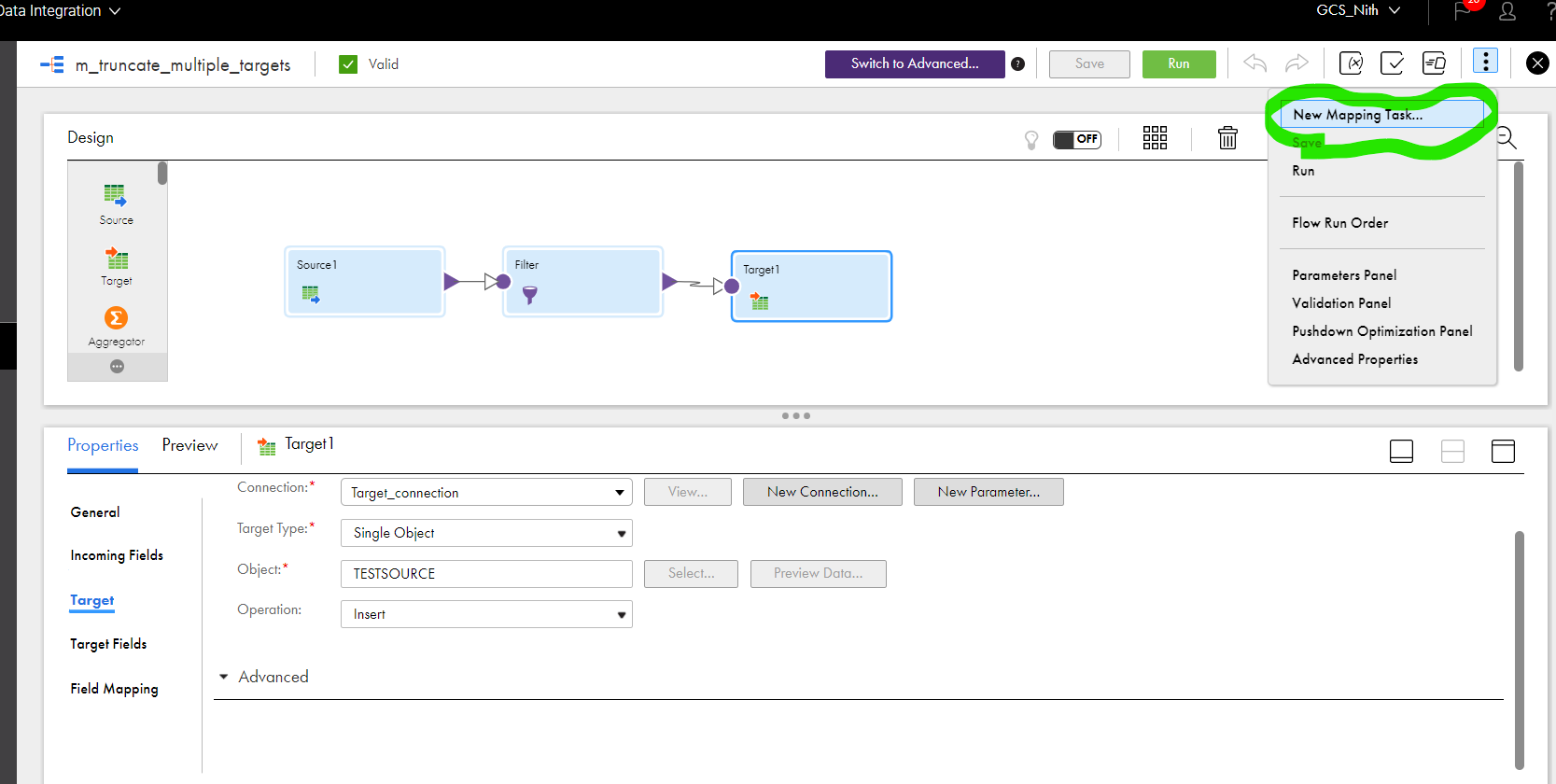Viewport: 1556px width, 784px height.
Task: Click the transformation palette scrollbar
Action: click(x=162, y=174)
